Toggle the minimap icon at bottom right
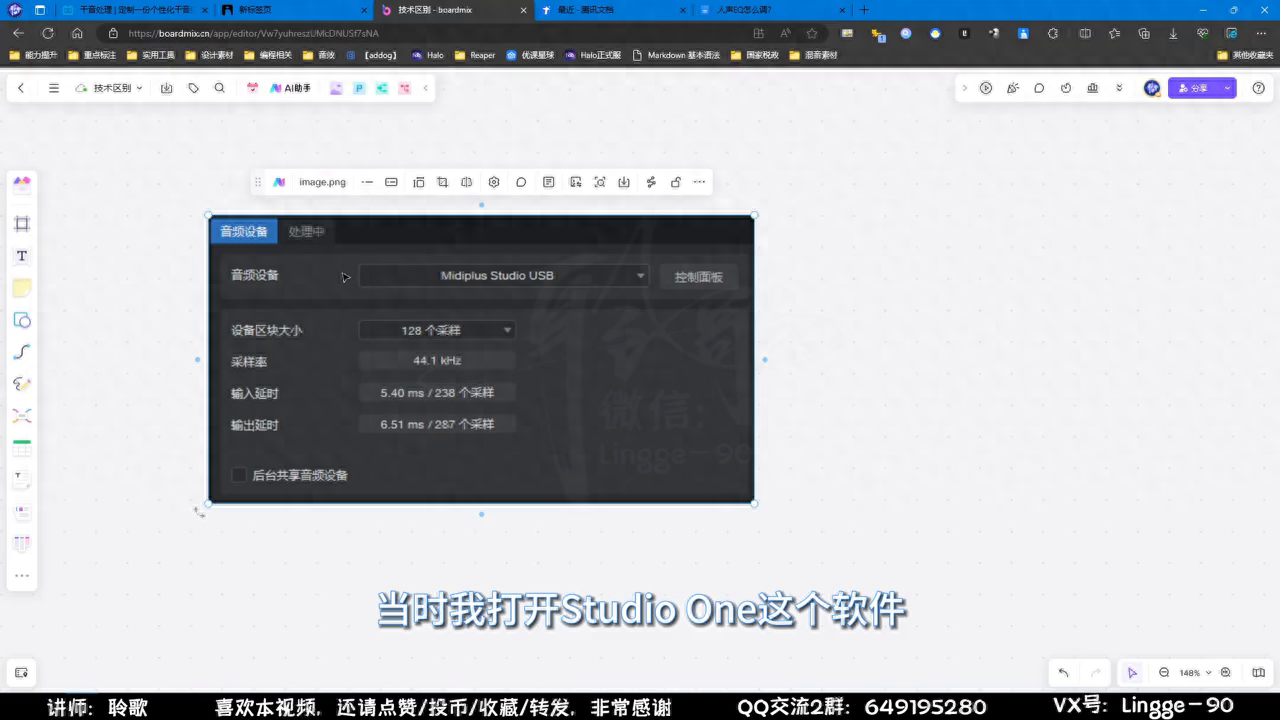 click(x=1259, y=673)
